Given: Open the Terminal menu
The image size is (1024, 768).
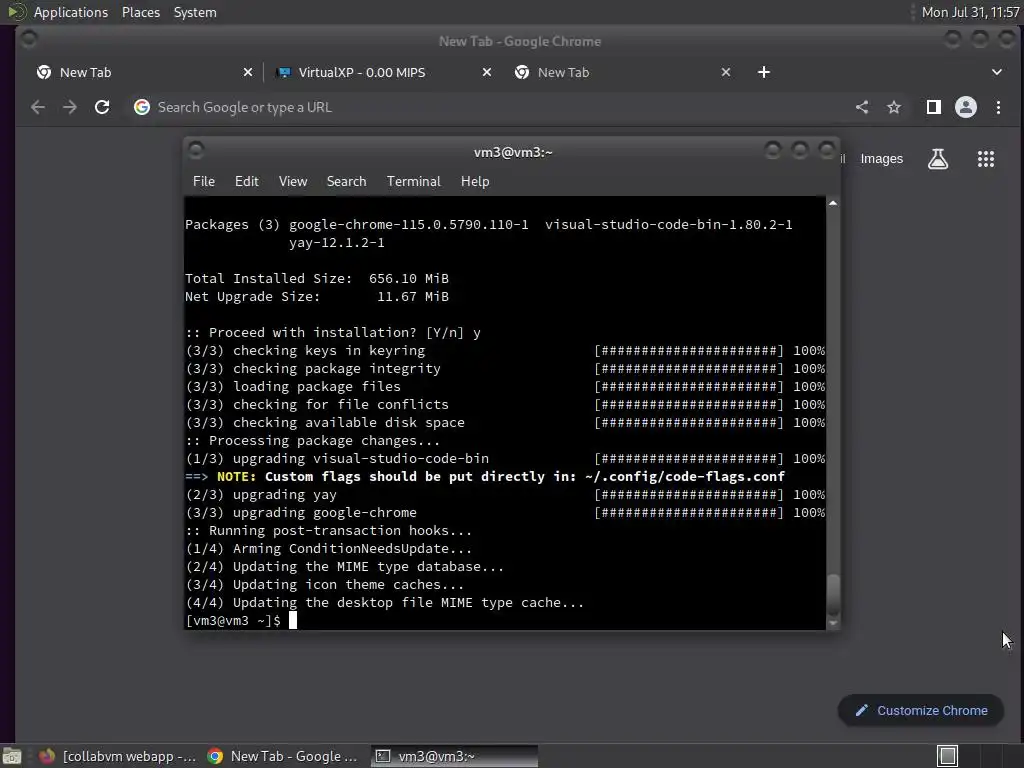Looking at the screenshot, I should (413, 182).
